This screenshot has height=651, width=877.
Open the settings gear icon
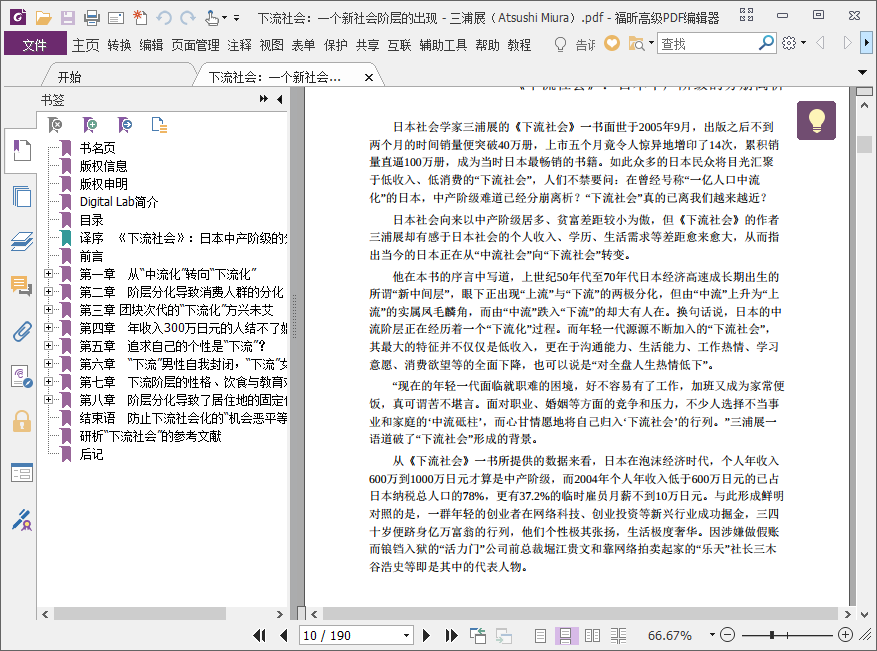[789, 43]
